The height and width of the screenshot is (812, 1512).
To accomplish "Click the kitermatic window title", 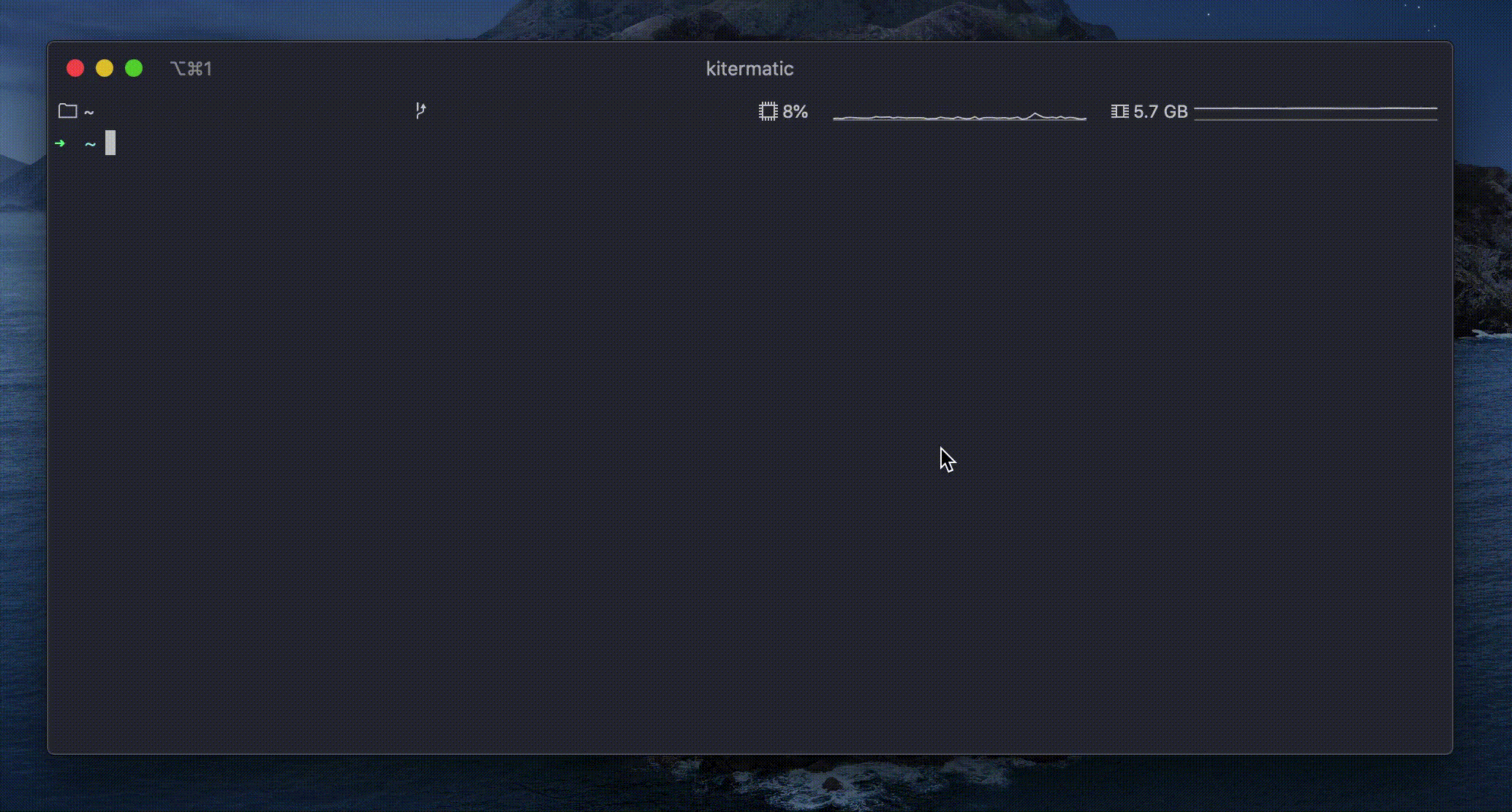I will 749,69.
